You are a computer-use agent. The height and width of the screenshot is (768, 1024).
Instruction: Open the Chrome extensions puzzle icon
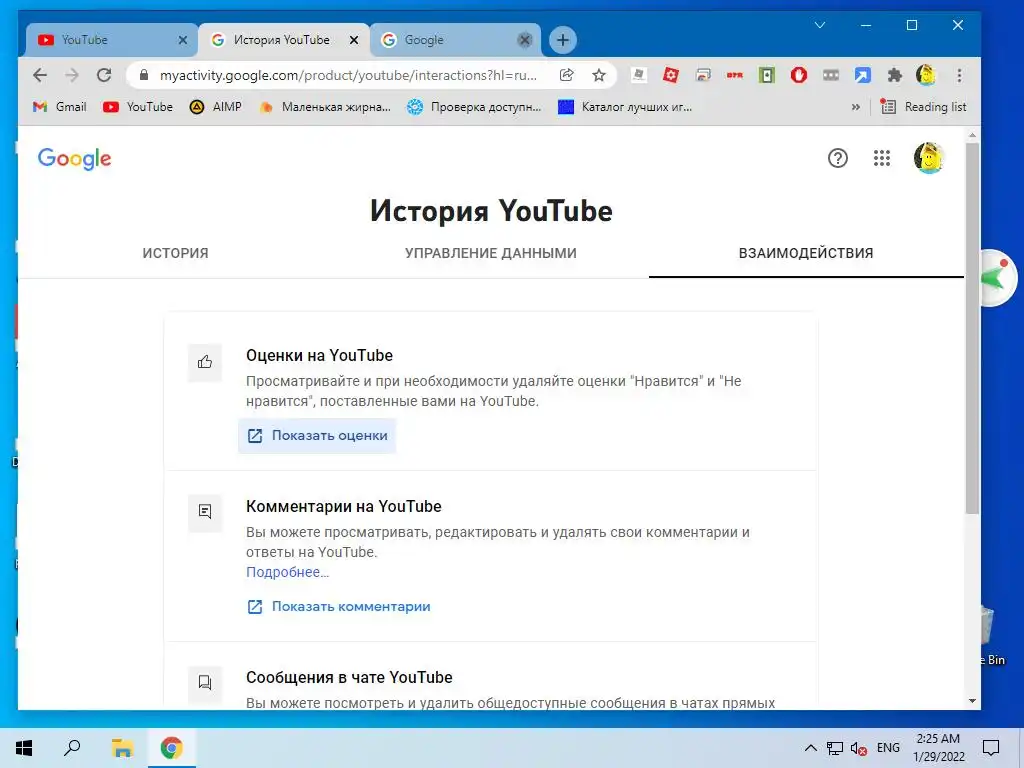point(894,75)
